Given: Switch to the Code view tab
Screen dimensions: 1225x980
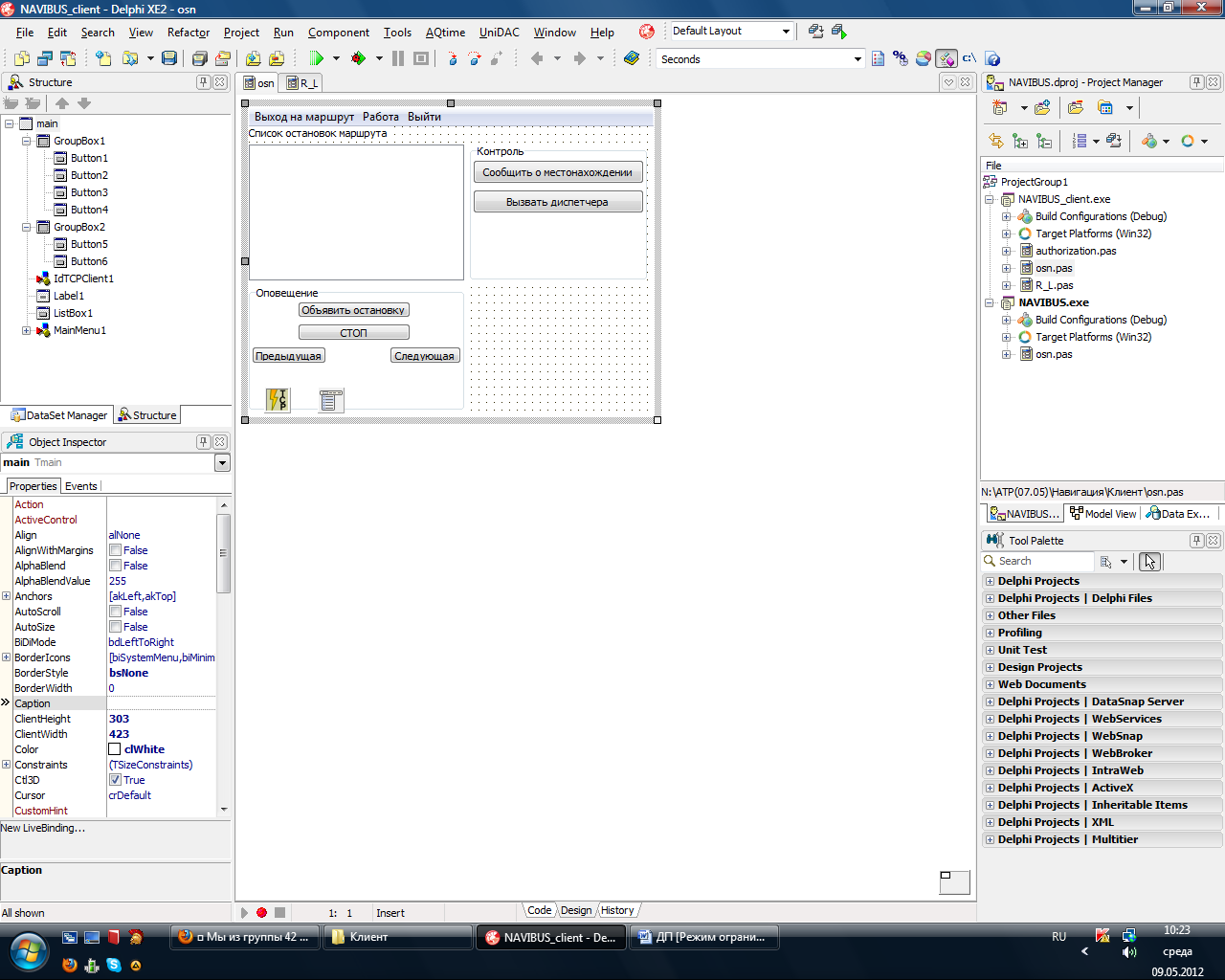Looking at the screenshot, I should [x=539, y=910].
